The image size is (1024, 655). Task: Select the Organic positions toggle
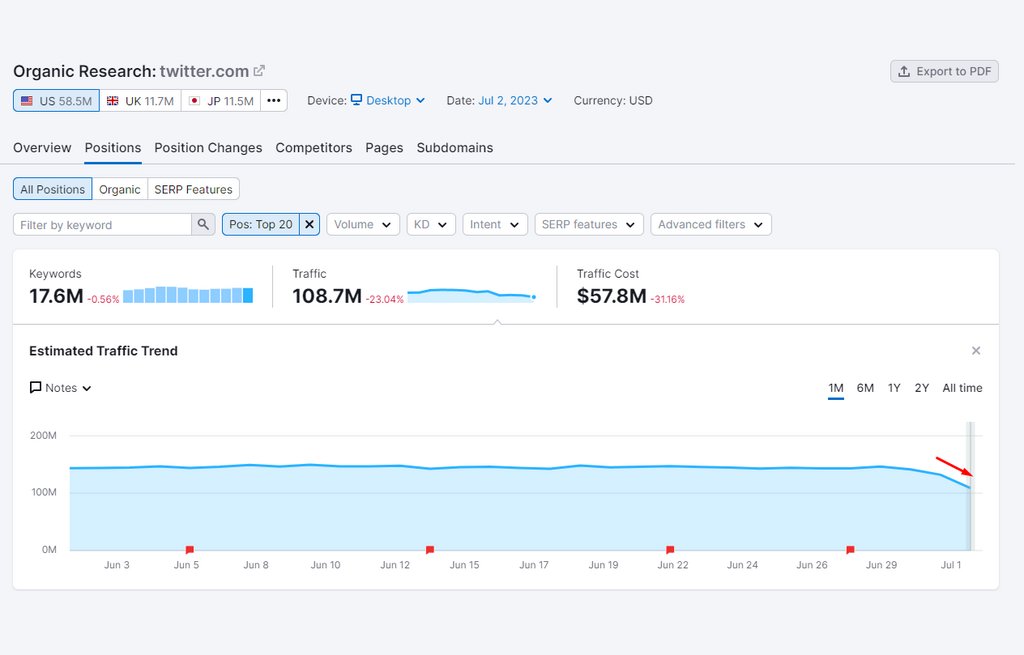pyautogui.click(x=120, y=189)
